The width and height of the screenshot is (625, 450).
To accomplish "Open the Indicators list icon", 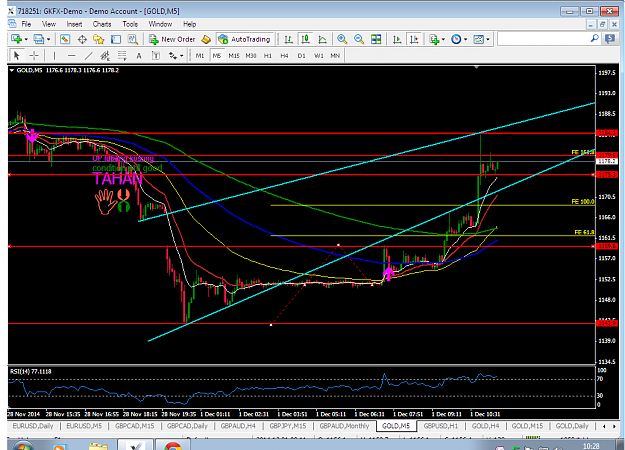I will (x=434, y=39).
